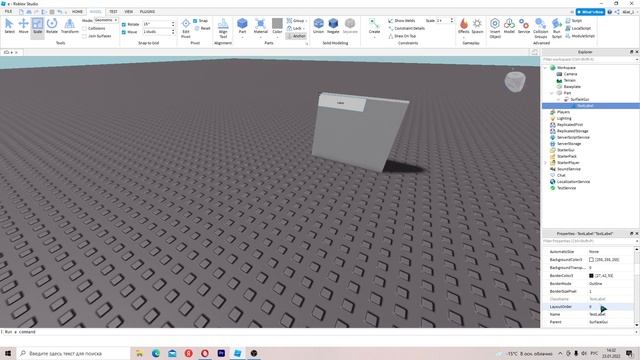Open the Insert Object dialog
Viewport: 640px width, 360px height.
coord(495,28)
